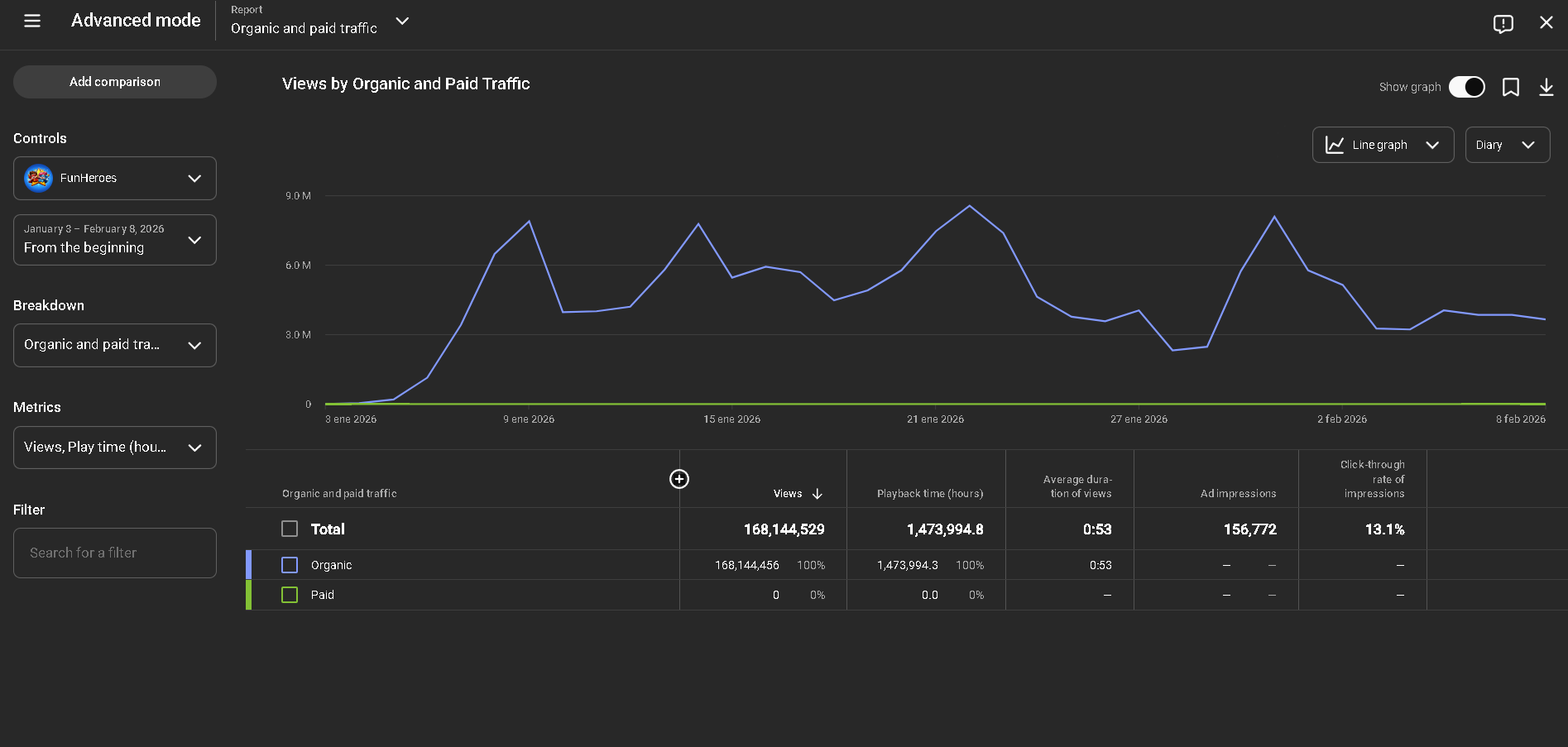Open the Line graph chart type dropdown

1383,145
